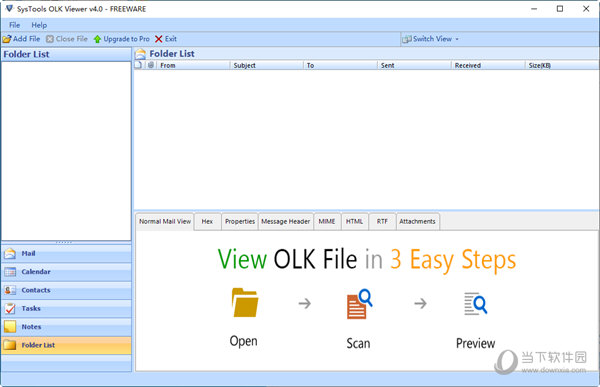Screen dimensions: 600x387
Task: Close the OLK Viewer window
Action: tap(586, 8)
